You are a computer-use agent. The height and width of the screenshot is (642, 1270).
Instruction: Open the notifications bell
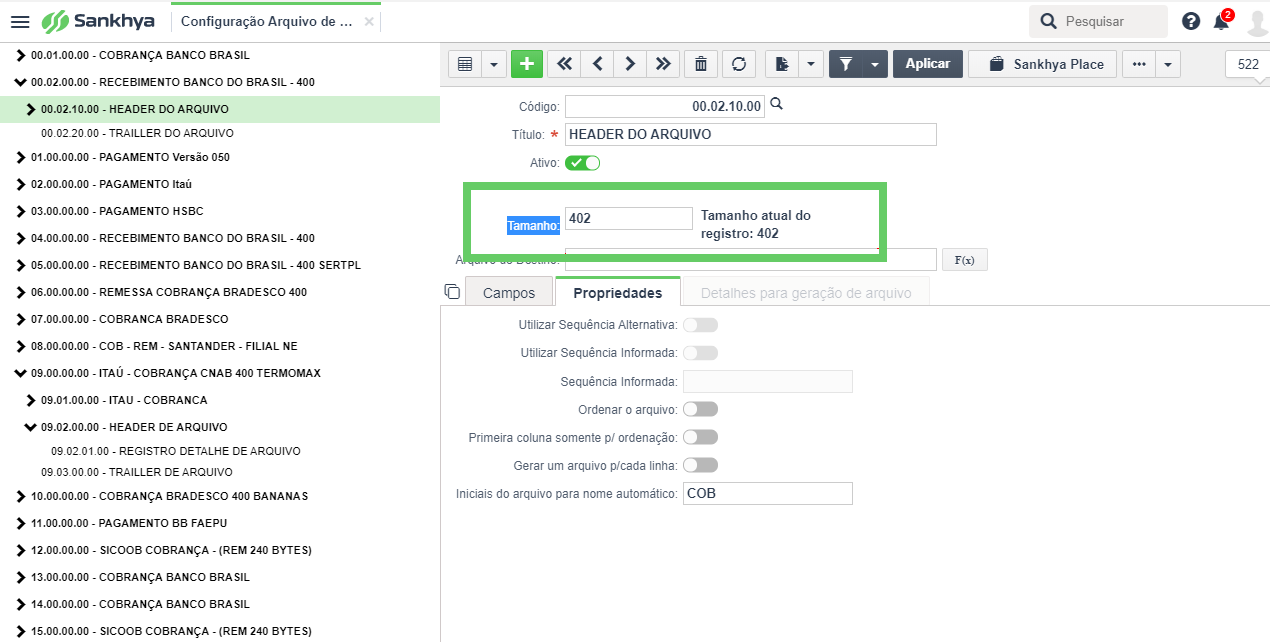1221,21
